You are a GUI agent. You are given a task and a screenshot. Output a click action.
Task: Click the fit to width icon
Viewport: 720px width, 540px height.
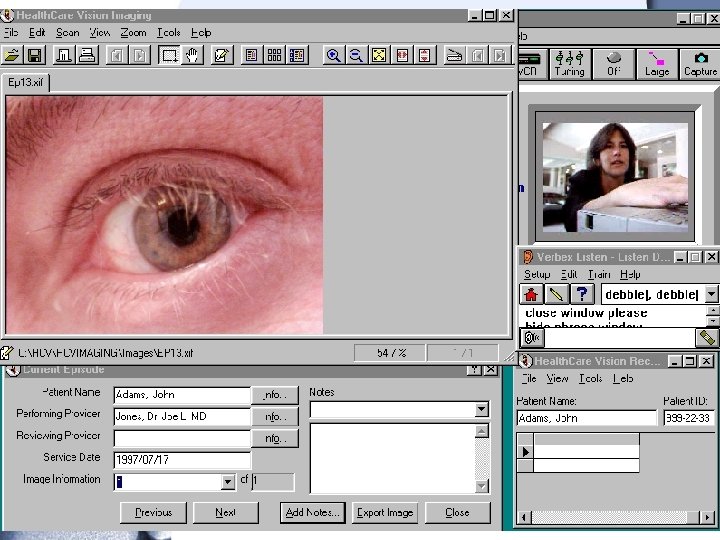(x=402, y=56)
